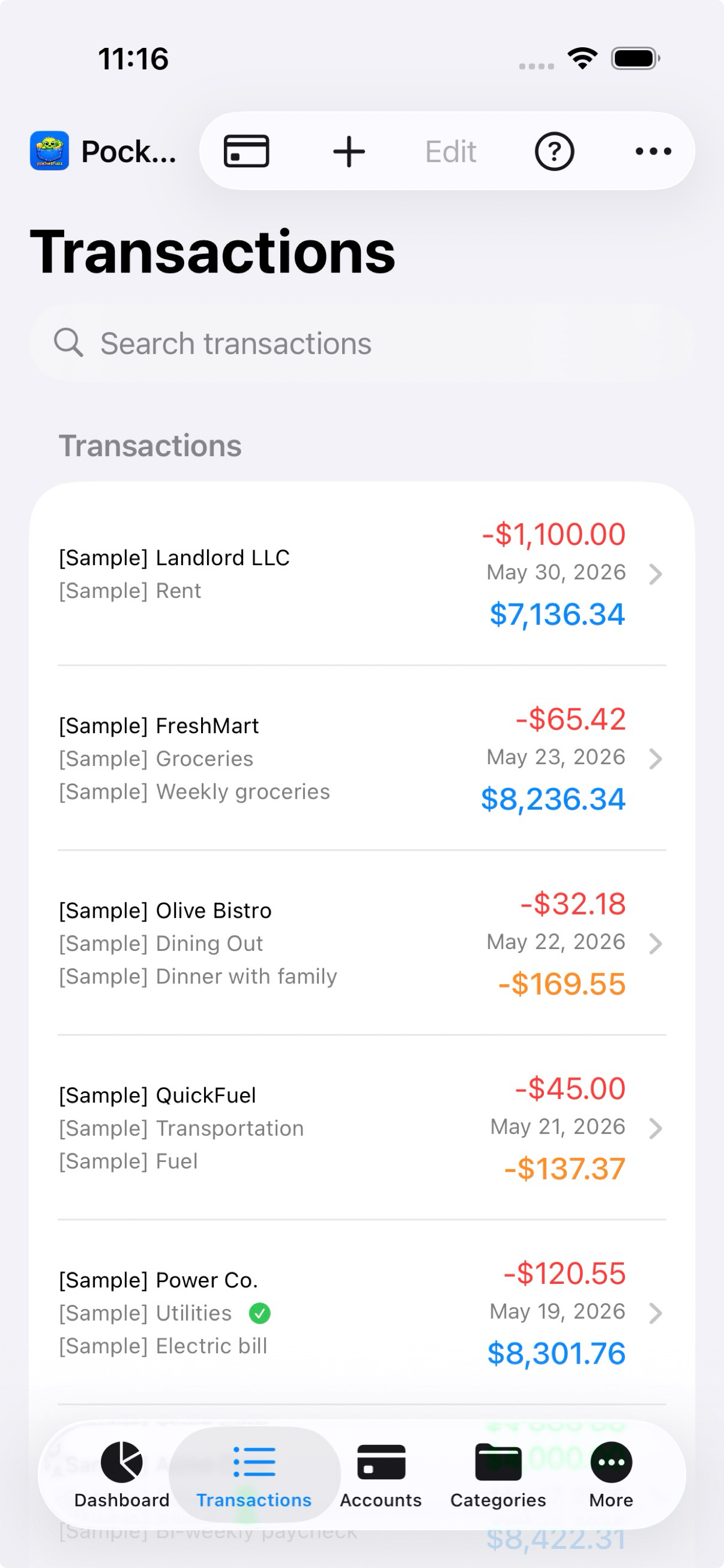This screenshot has width=724, height=1568.
Task: Tap the PocketFuzz app logo icon
Action: 50,151
